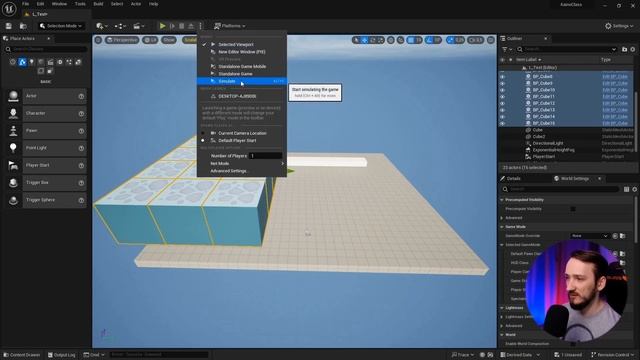Viewport: 640px width, 360px height.
Task: Select Default Player Start radio option
Action: click(202, 140)
